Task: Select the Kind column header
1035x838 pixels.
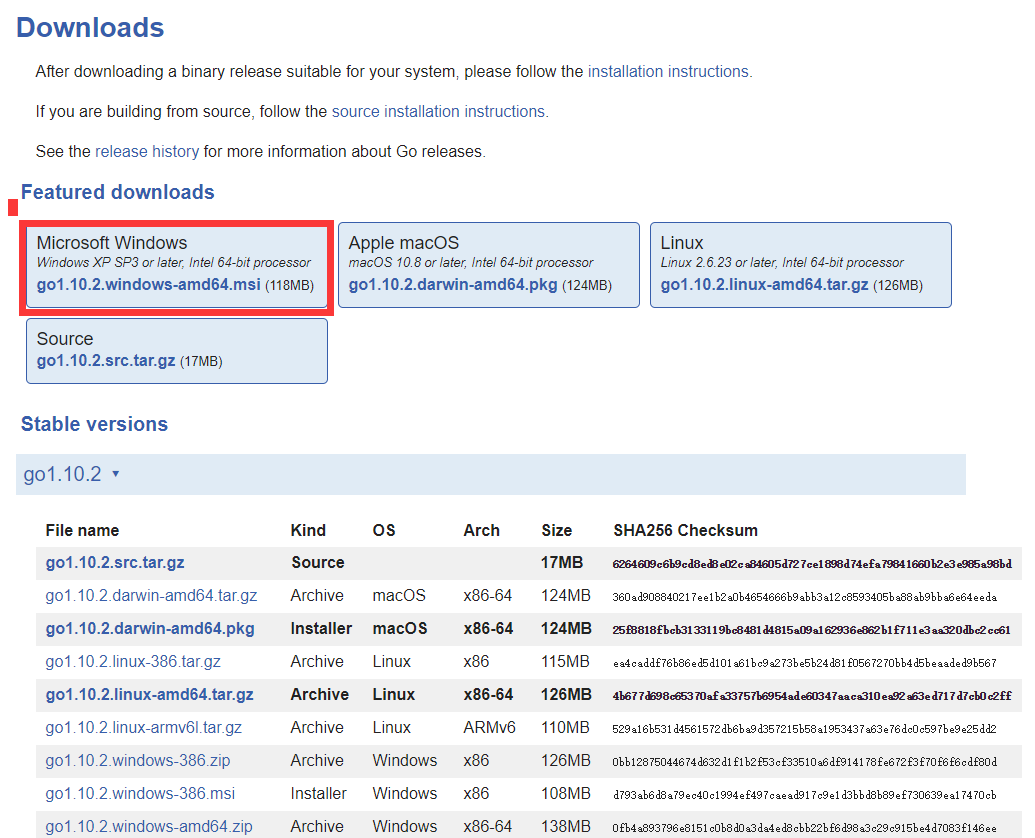Action: pyautogui.click(x=308, y=531)
